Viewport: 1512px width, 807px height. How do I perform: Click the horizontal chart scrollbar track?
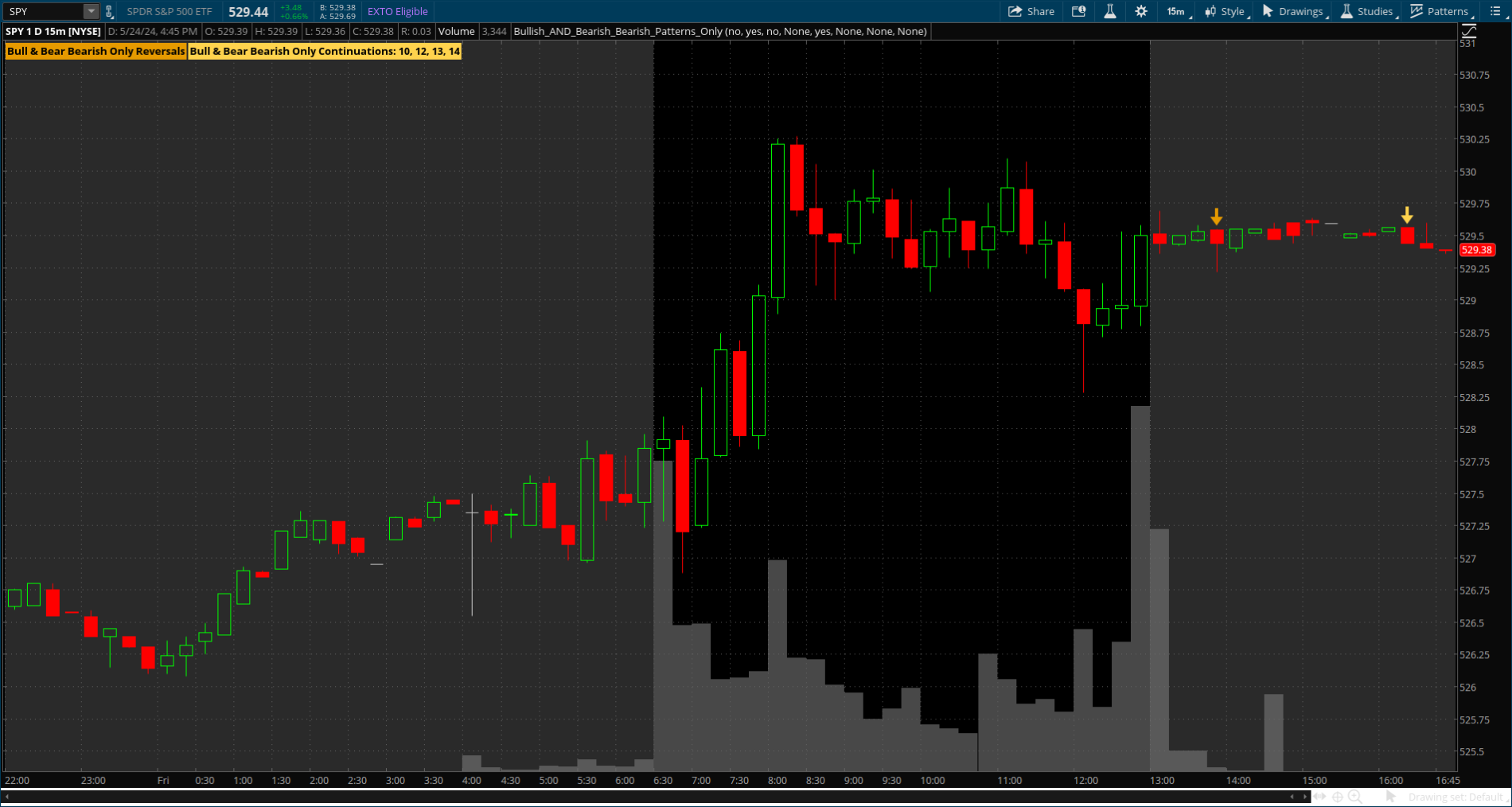pos(637,797)
